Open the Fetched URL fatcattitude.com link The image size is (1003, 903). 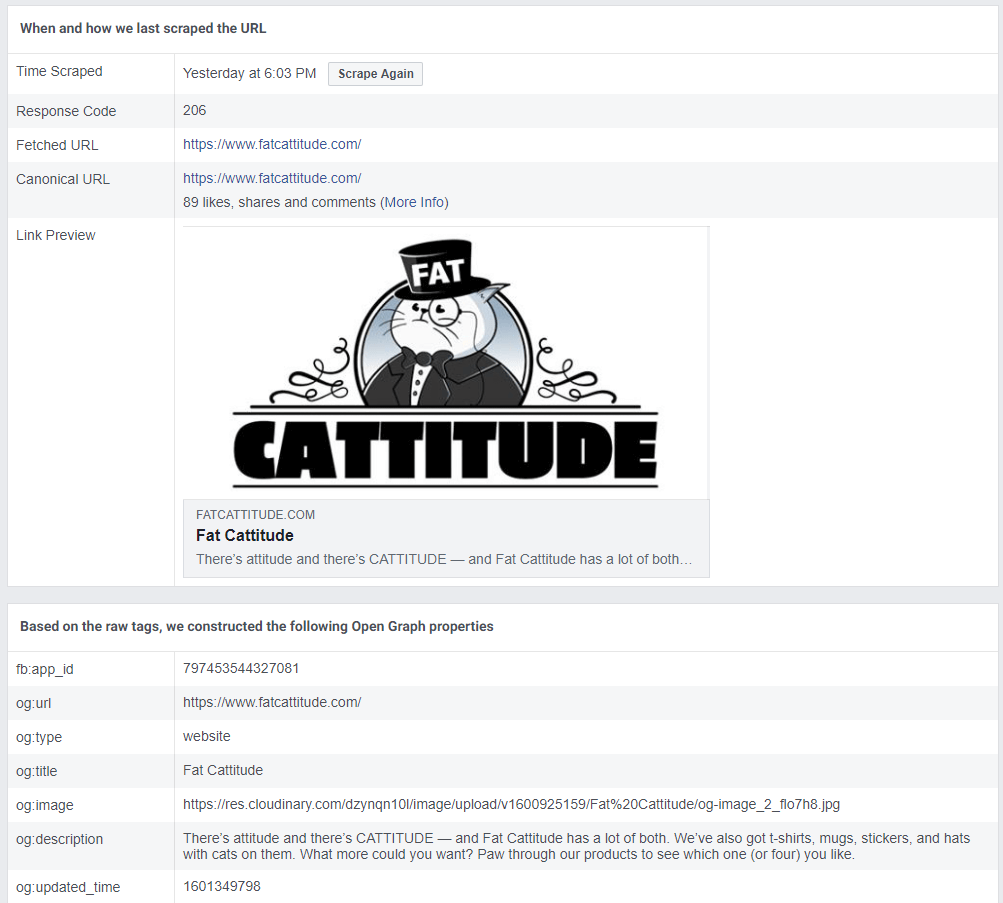272,145
